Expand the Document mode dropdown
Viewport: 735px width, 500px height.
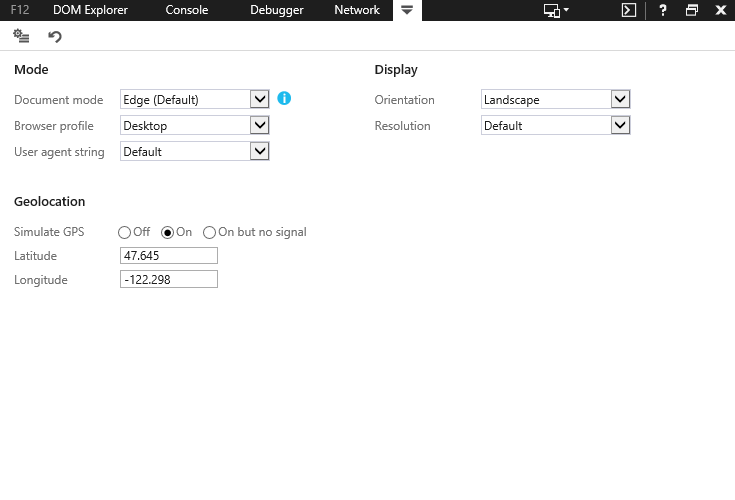pyautogui.click(x=260, y=99)
